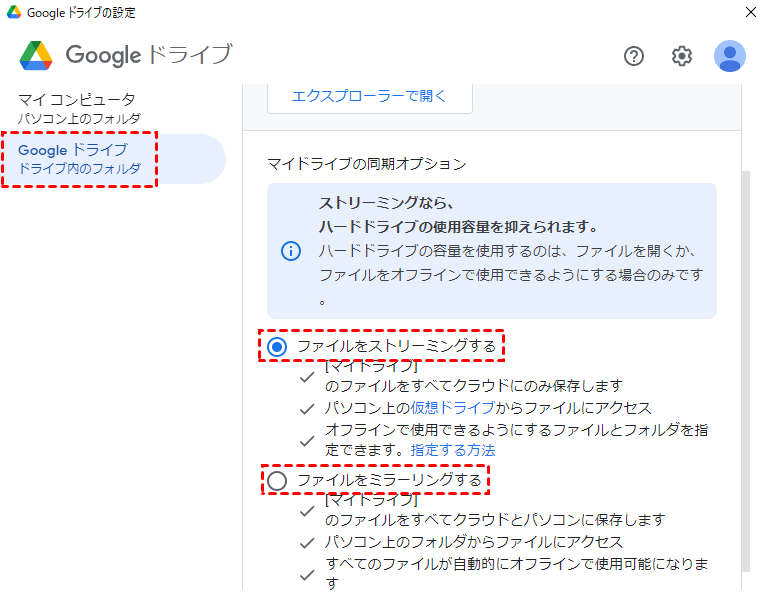This screenshot has height=603, width=763.
Task: Click the small Drive icon in title bar
Action: click(14, 12)
